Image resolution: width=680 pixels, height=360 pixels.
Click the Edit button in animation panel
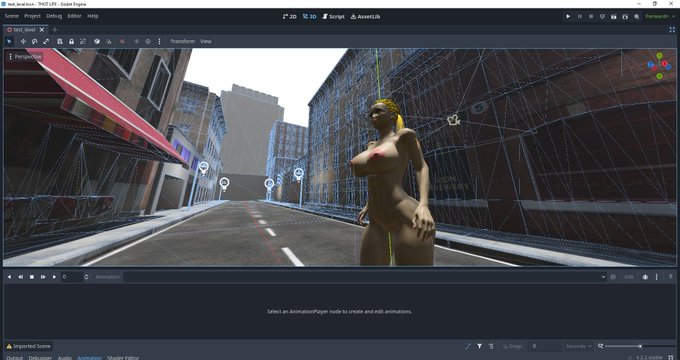pos(629,277)
